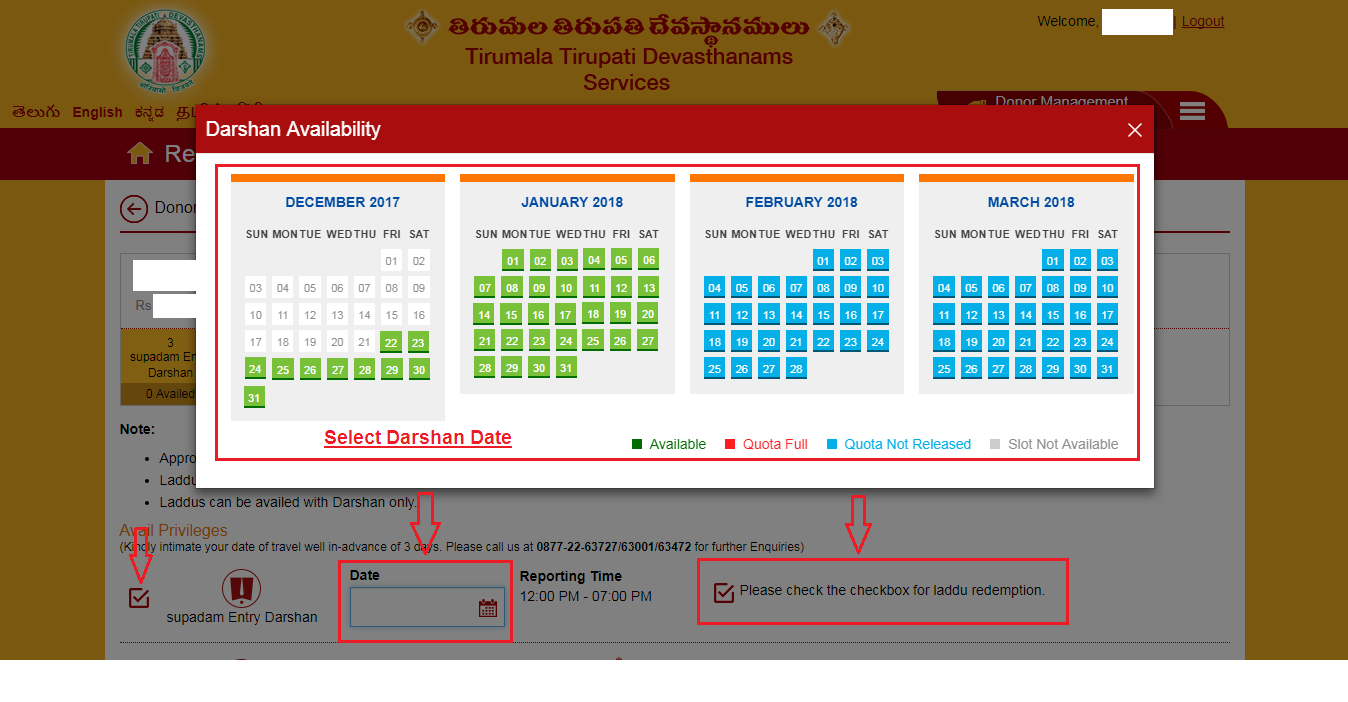Select January 10, 2018
Viewport: 1348px width, 702px height.
click(x=567, y=288)
